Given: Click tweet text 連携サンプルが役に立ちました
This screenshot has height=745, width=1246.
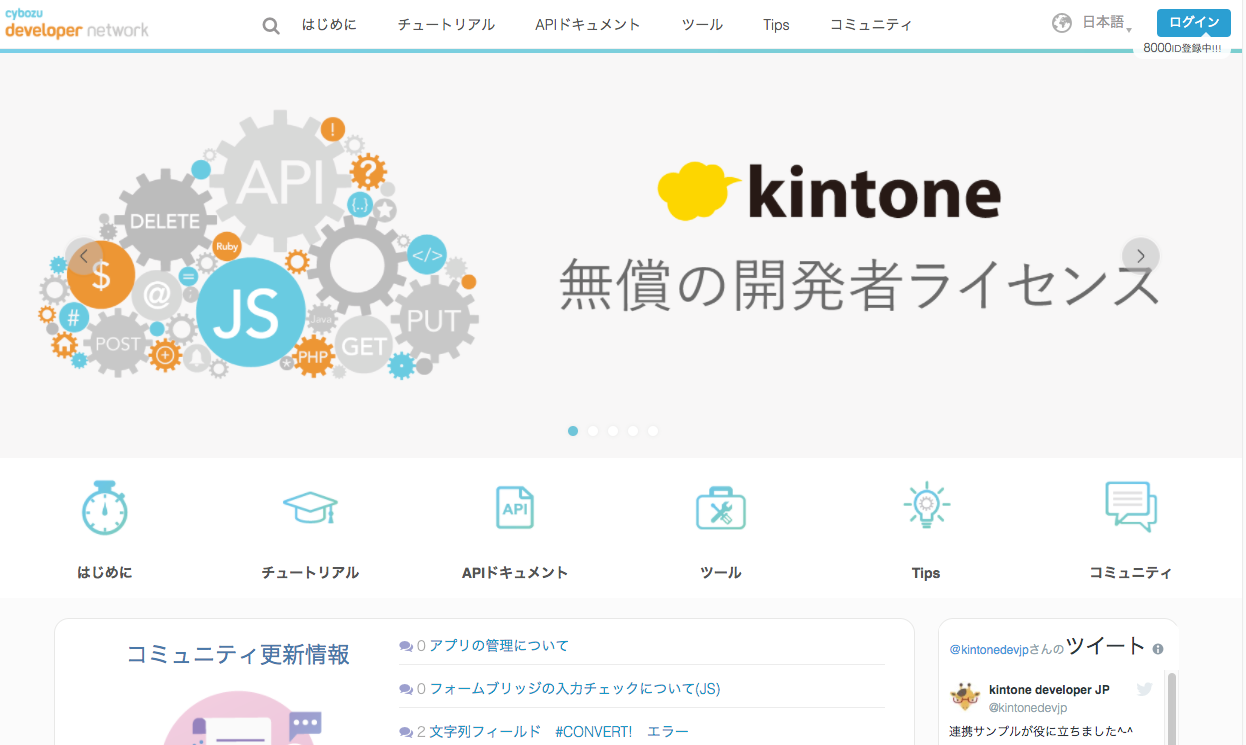Looking at the screenshot, I should pyautogui.click(x=1041, y=732).
